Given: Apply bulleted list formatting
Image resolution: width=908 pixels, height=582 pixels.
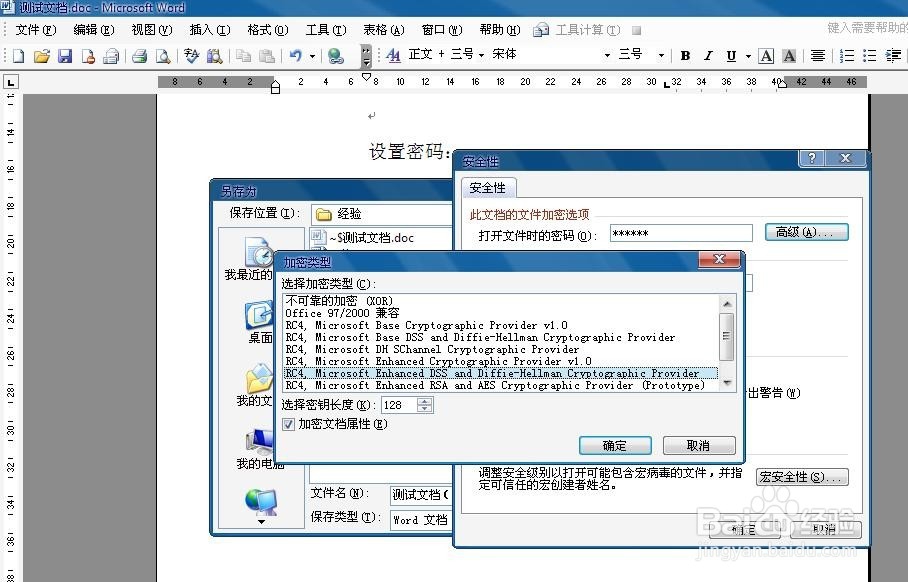Looking at the screenshot, I should point(869,56).
